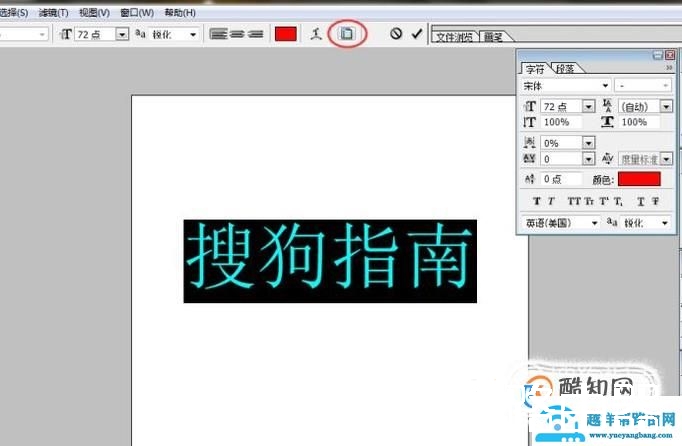Open the 选择(S) select menu
This screenshot has height=446, width=682.
(13, 13)
